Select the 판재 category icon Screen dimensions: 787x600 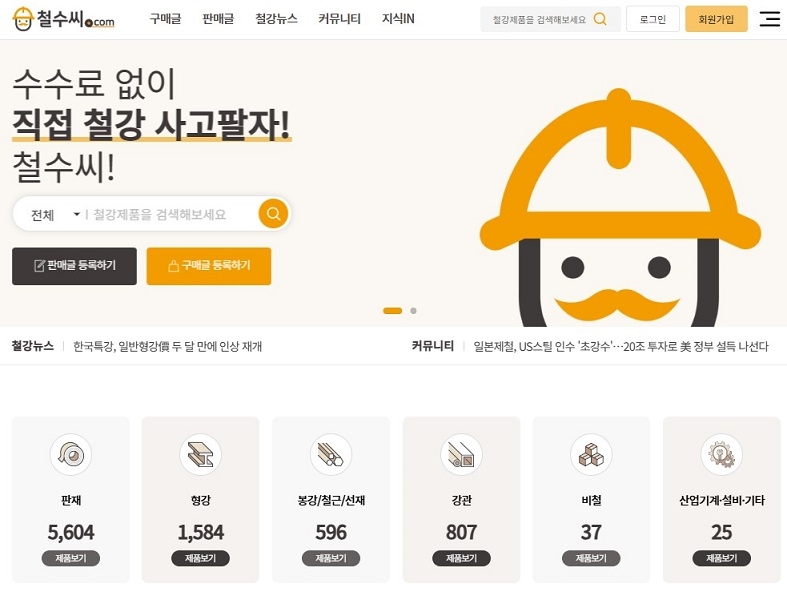point(70,455)
